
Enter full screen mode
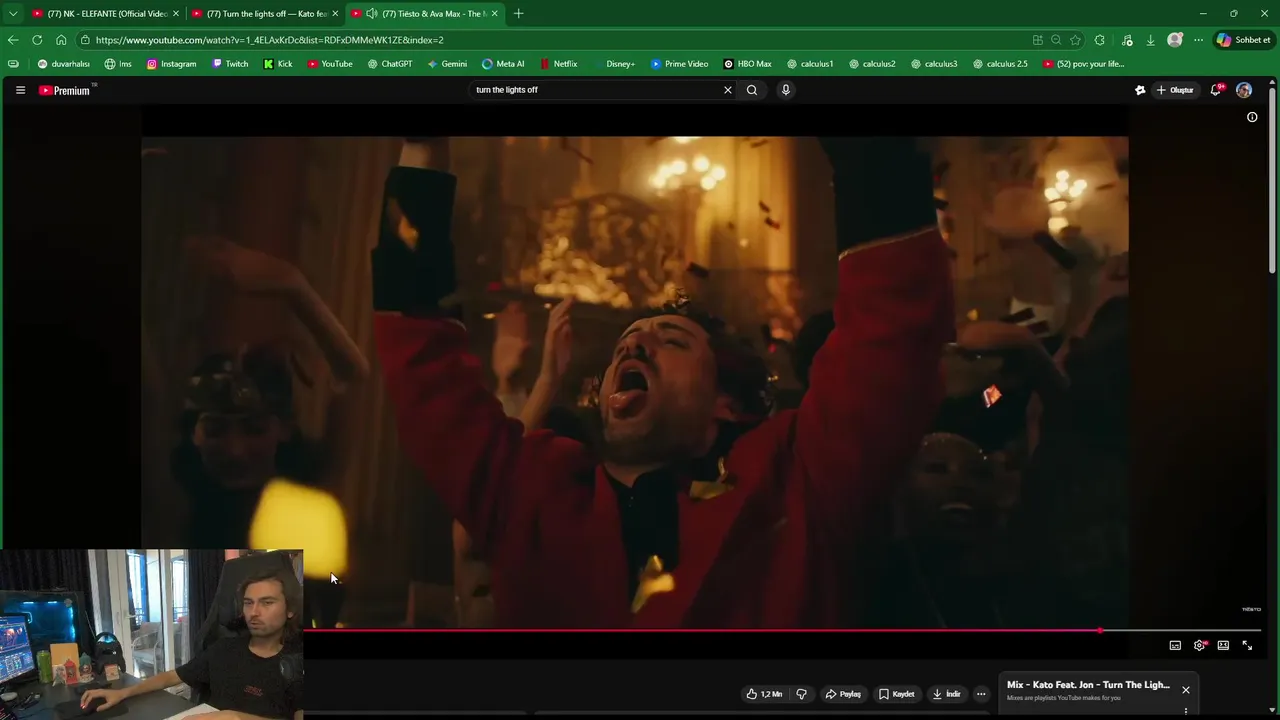1247,646
